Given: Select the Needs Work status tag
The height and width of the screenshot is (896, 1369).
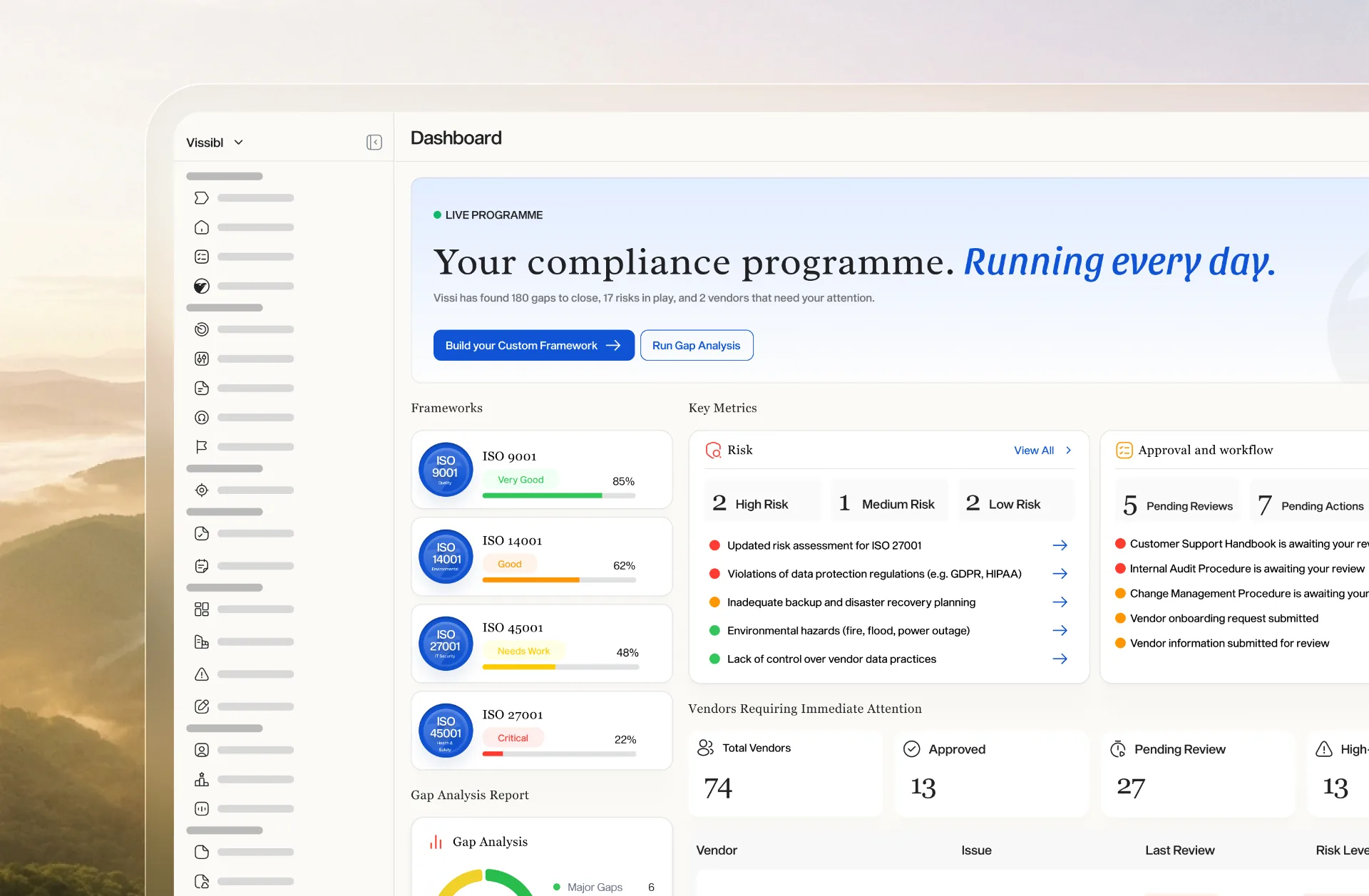Looking at the screenshot, I should pos(523,651).
